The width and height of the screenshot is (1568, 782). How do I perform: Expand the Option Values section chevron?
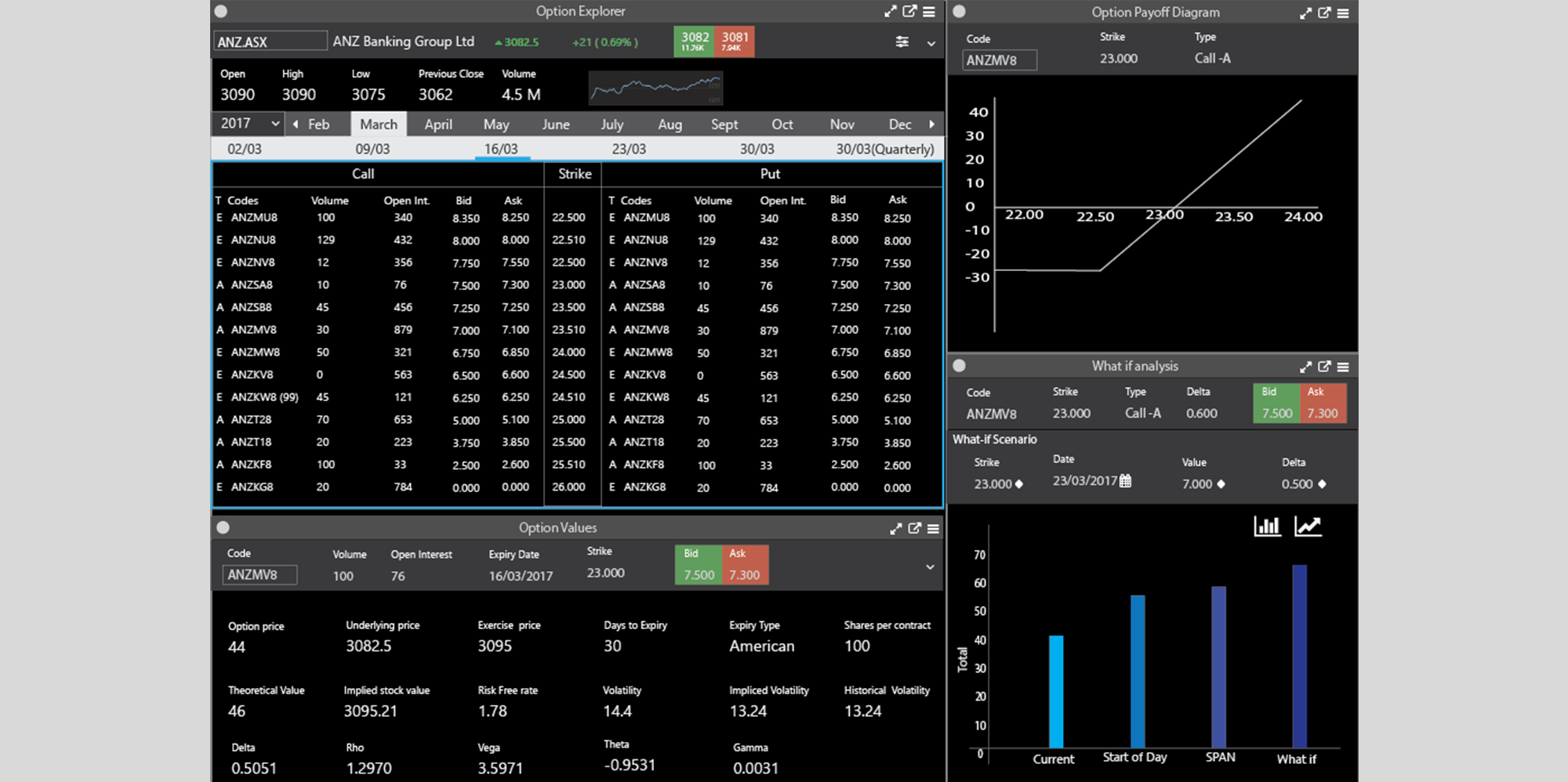[x=930, y=567]
